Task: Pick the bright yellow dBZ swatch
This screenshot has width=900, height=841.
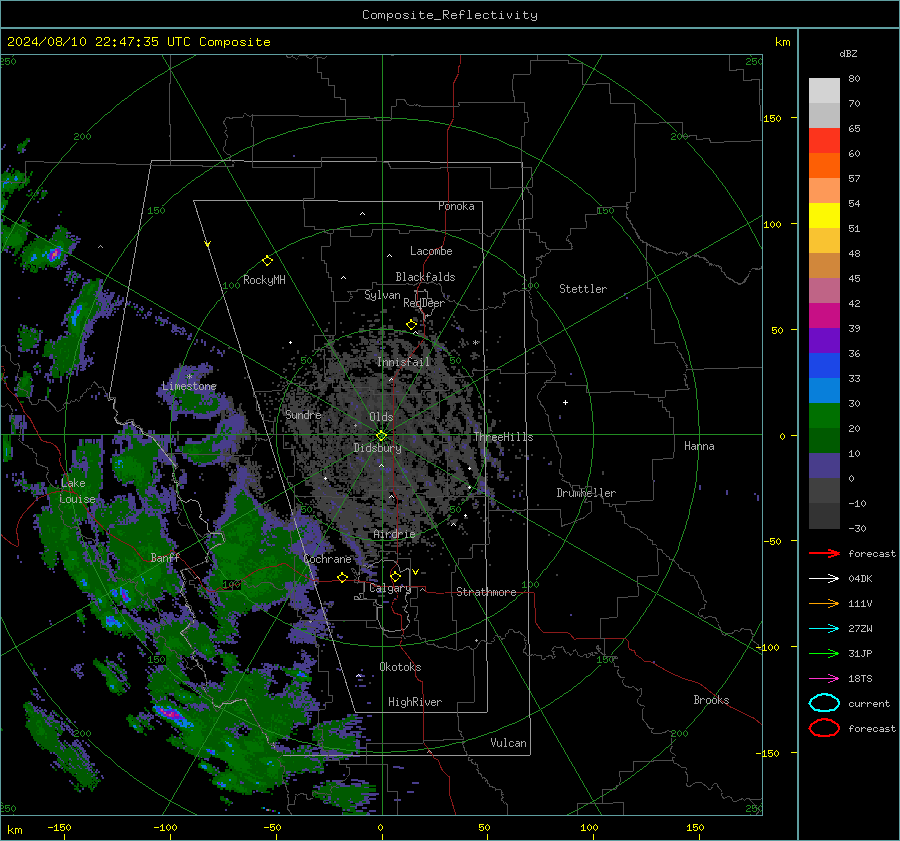Action: click(824, 216)
